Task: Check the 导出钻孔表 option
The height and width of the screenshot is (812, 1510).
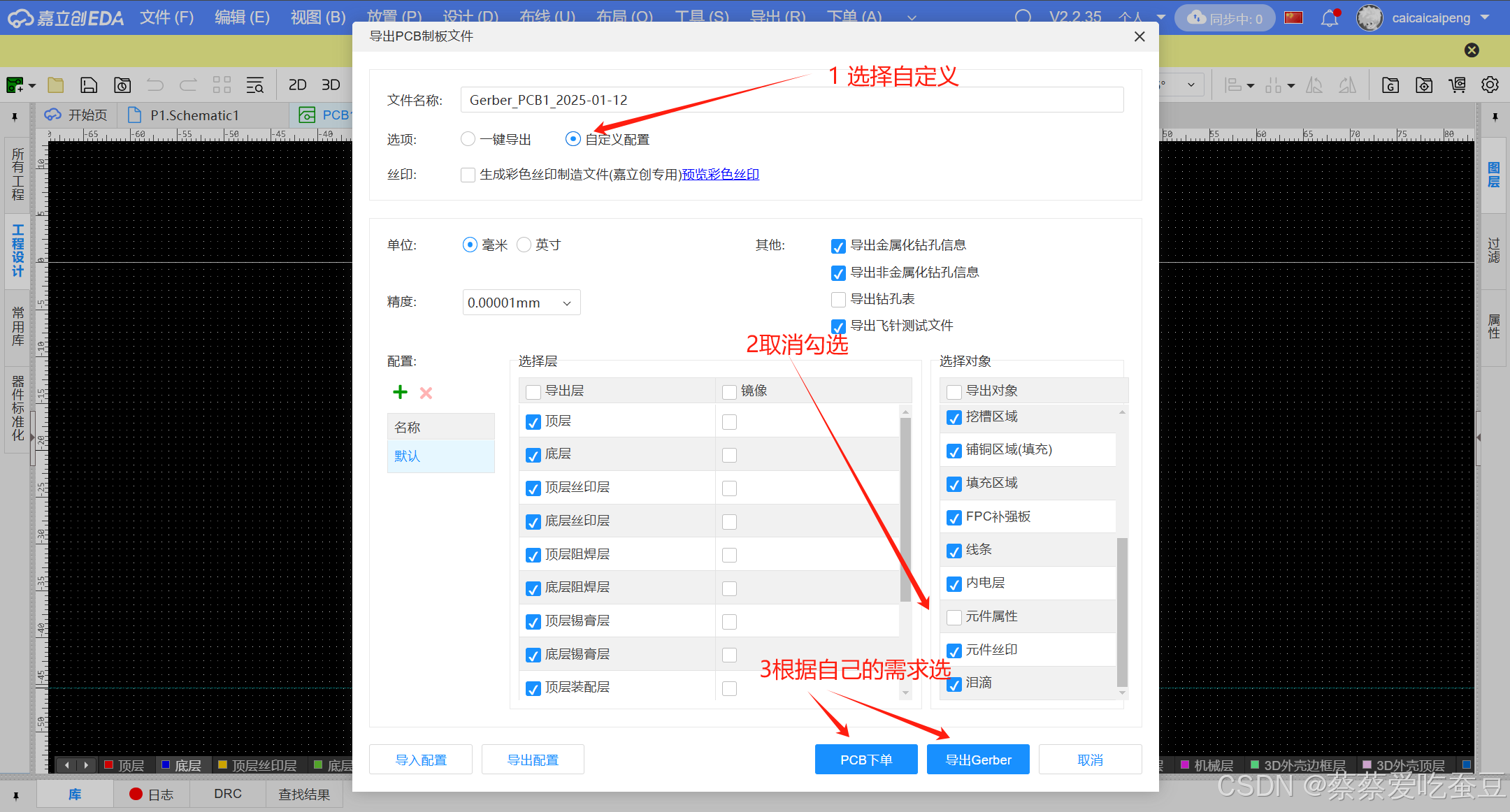Action: [x=838, y=300]
